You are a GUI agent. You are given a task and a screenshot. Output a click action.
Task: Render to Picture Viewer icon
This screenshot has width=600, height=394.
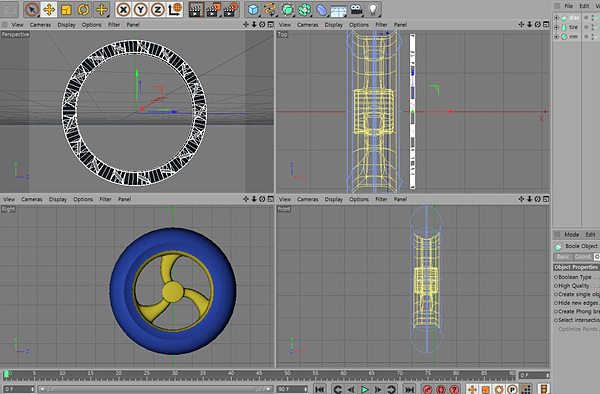tap(213, 10)
